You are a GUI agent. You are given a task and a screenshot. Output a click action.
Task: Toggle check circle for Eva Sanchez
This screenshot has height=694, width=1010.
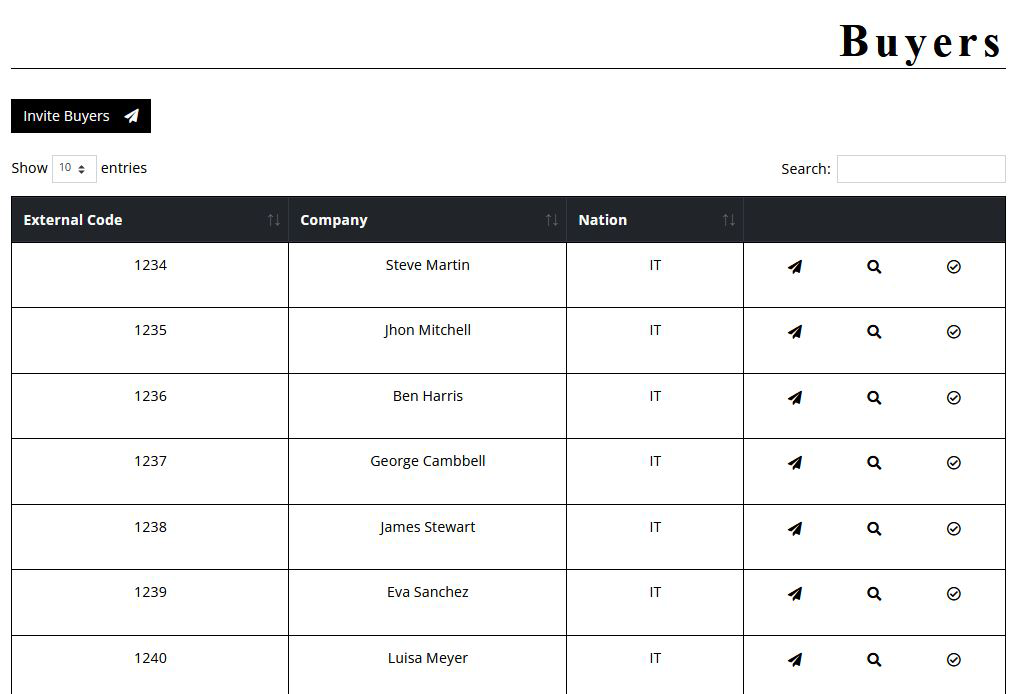tap(953, 594)
